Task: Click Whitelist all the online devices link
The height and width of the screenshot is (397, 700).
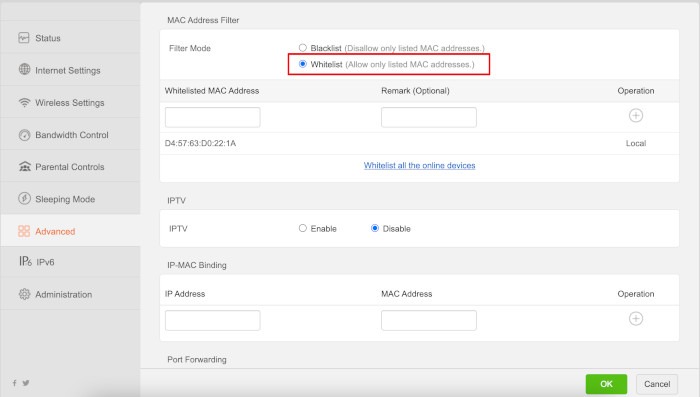Action: pos(419,165)
